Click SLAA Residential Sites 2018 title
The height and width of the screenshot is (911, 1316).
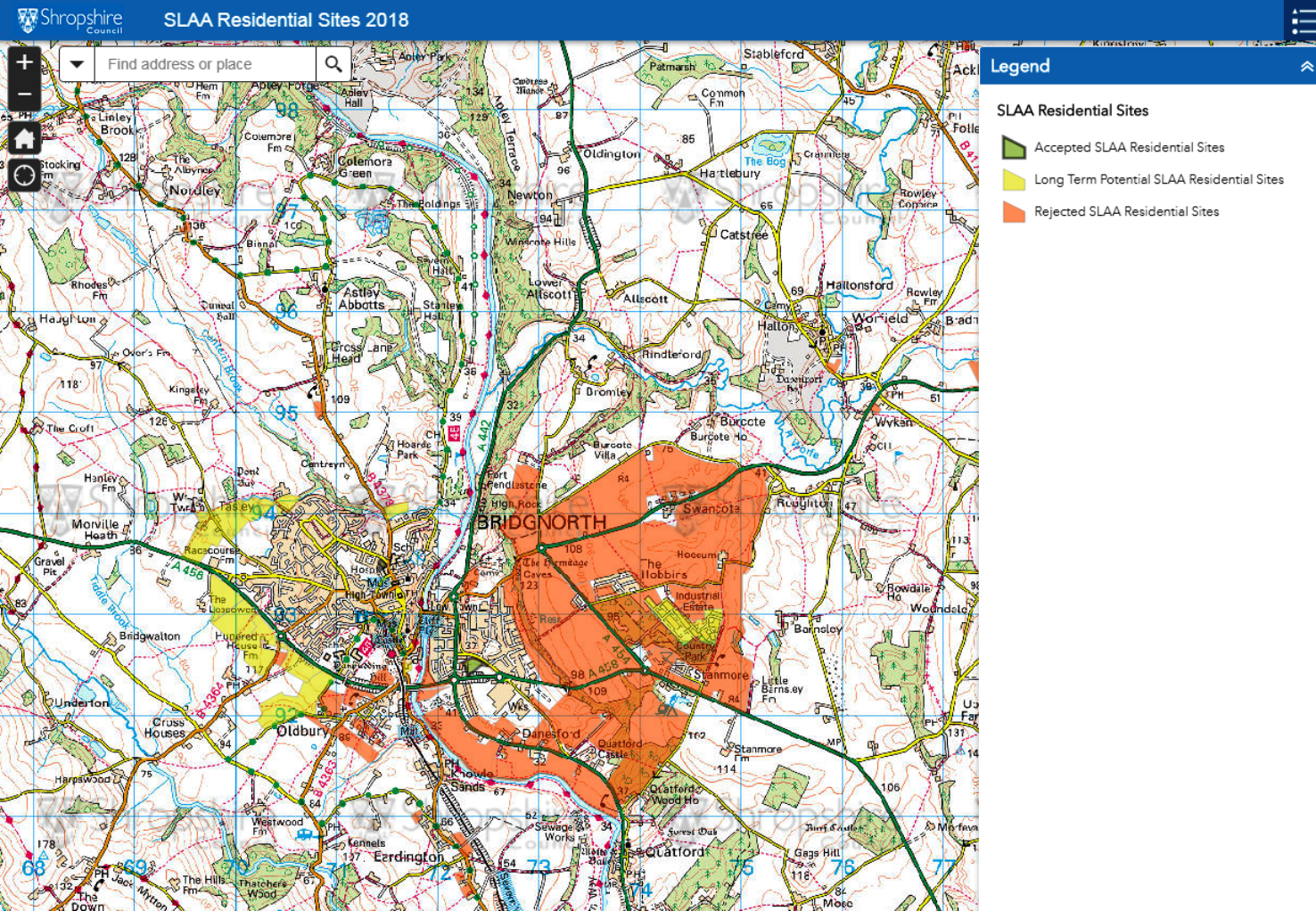coord(286,21)
